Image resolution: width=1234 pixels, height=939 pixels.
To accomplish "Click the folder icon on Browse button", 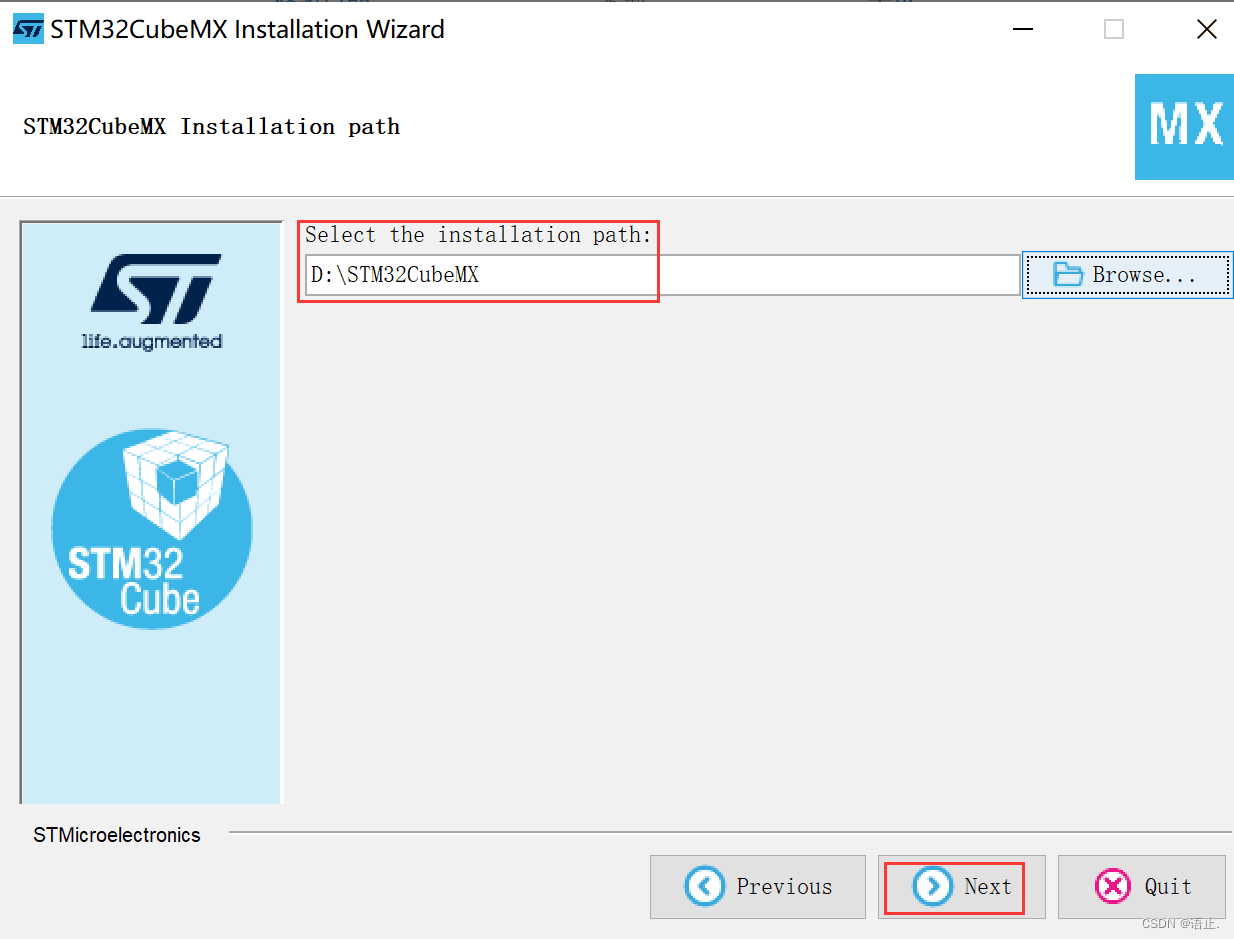I will [1069, 274].
